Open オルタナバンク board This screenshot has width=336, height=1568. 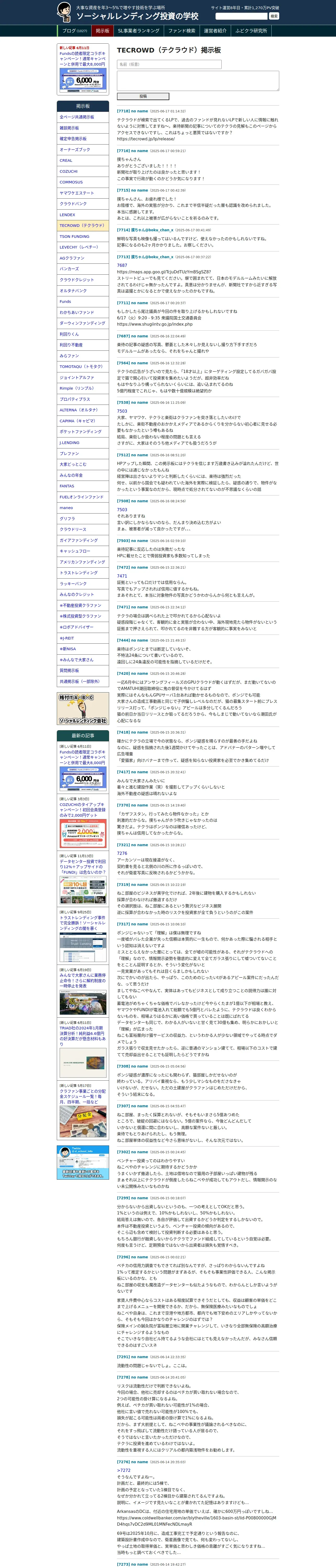[83, 290]
